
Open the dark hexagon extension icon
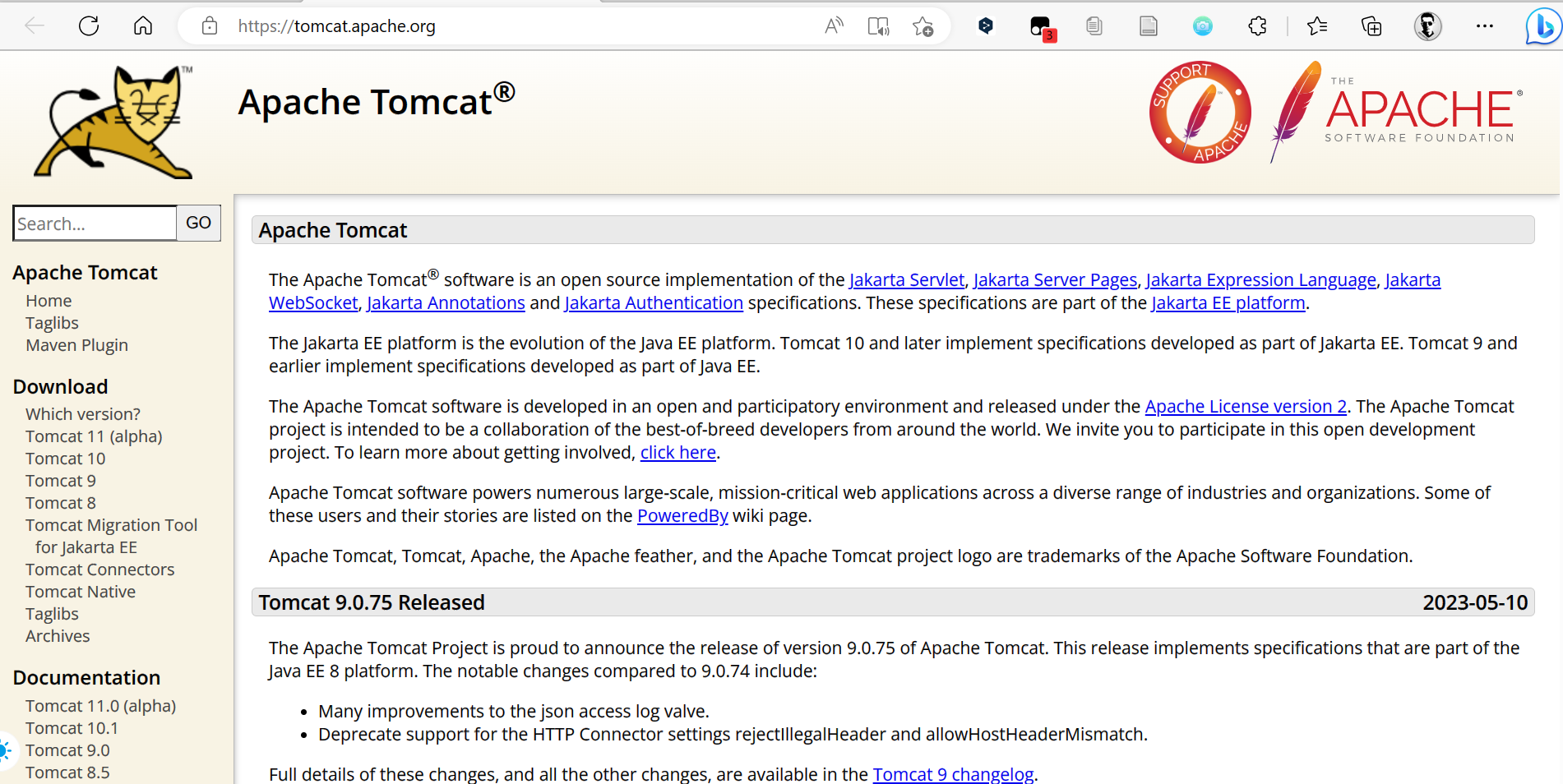pyautogui.click(x=985, y=26)
